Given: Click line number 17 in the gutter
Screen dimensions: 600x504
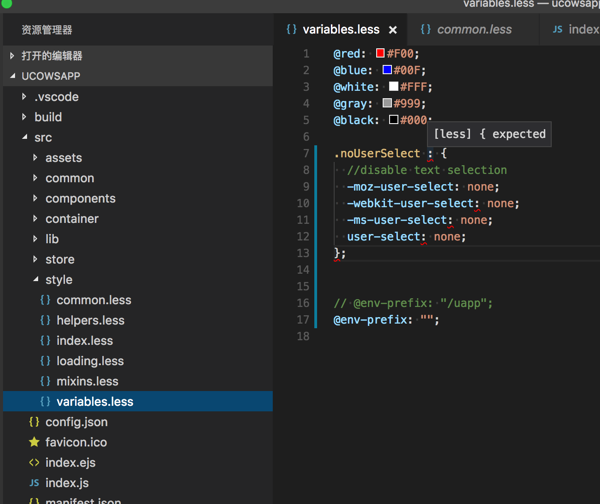Looking at the screenshot, I should tap(305, 320).
